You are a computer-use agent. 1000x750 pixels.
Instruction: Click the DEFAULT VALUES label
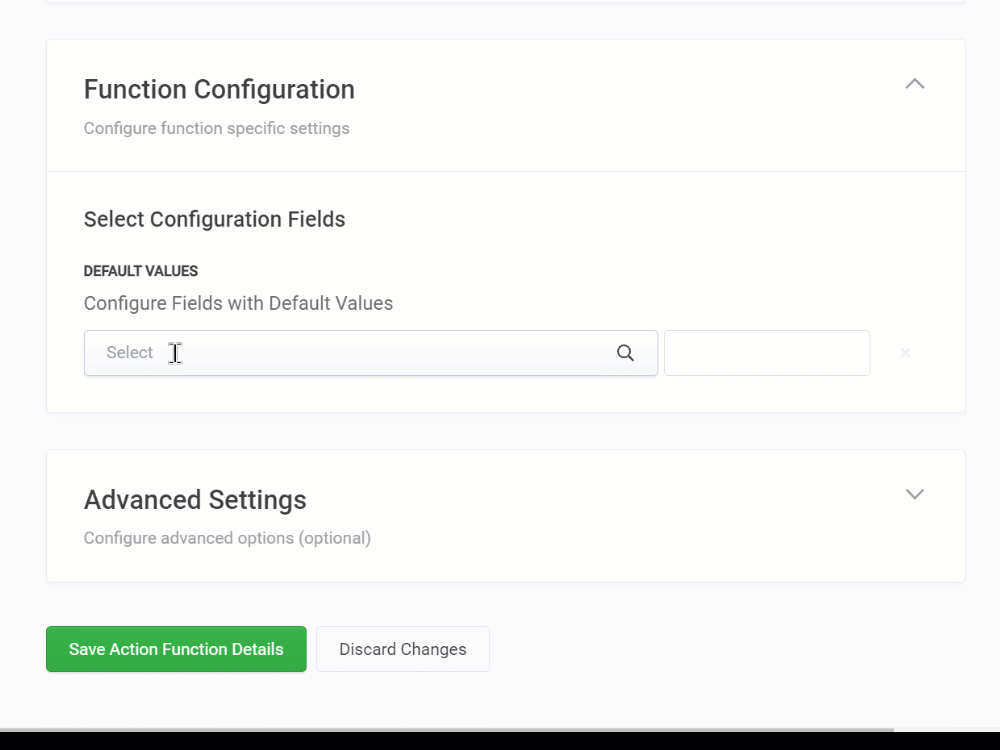141,270
